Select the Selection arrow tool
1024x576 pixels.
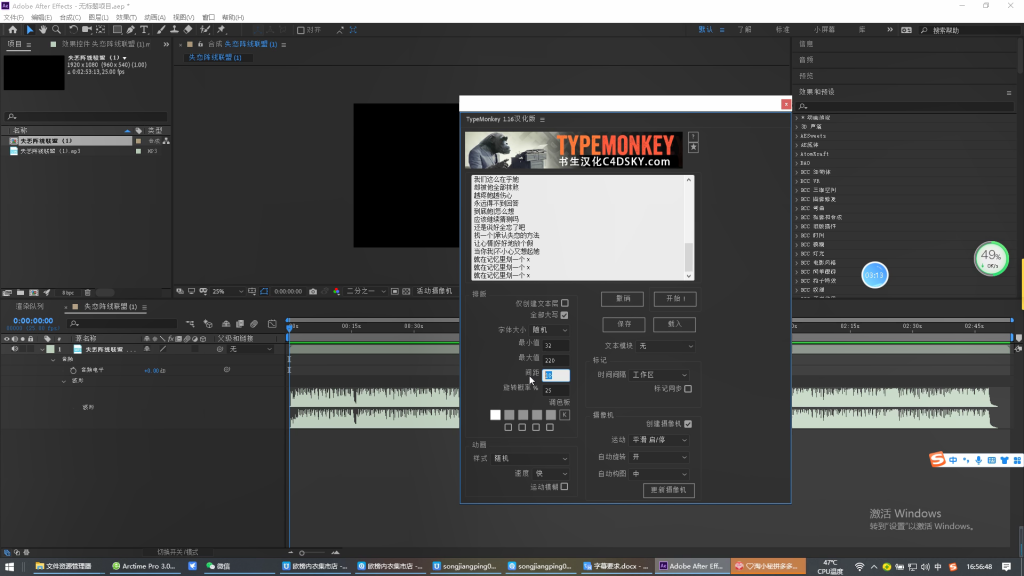click(x=29, y=29)
